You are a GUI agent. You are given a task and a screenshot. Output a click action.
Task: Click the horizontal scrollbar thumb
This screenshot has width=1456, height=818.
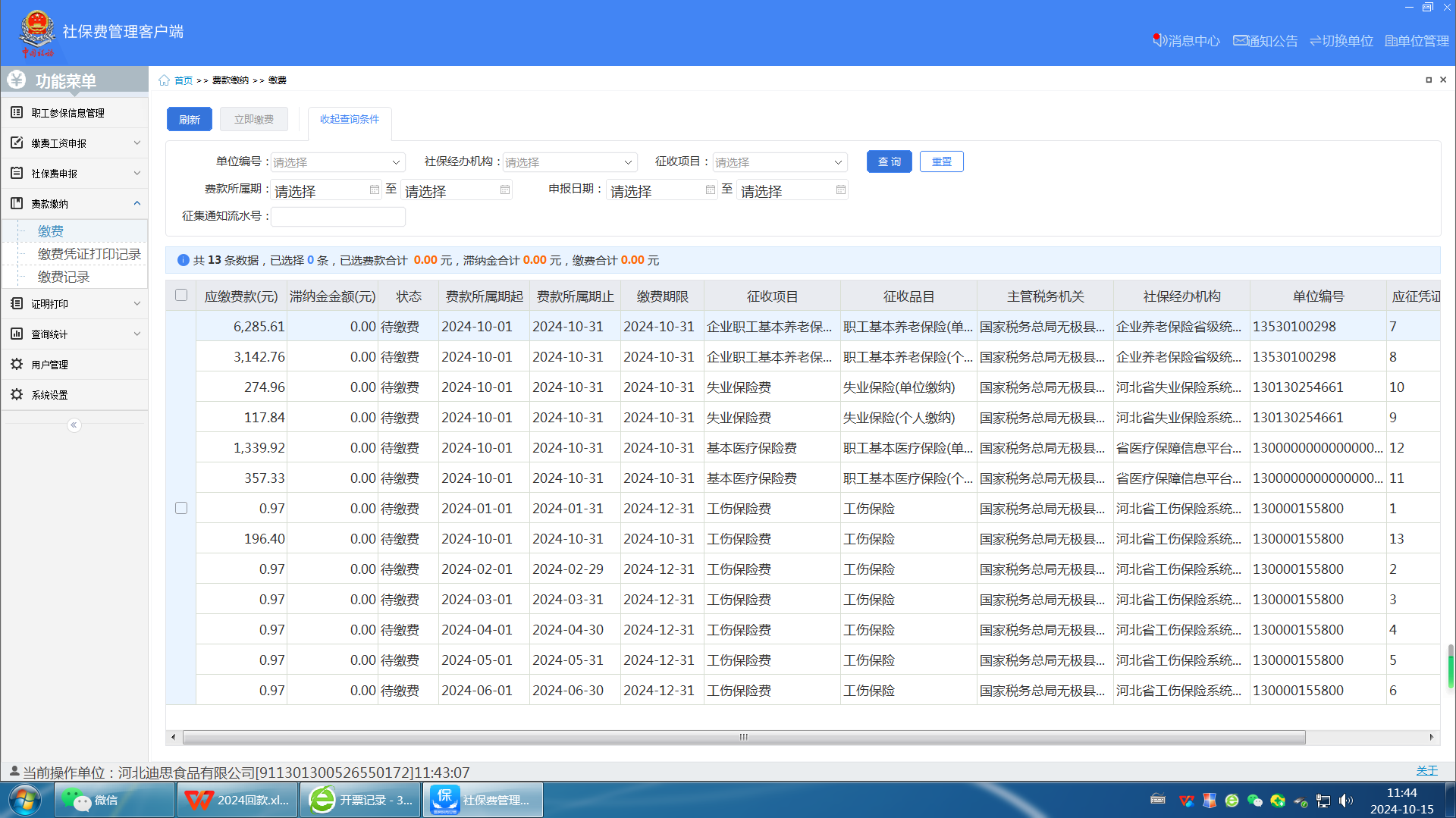pos(744,738)
